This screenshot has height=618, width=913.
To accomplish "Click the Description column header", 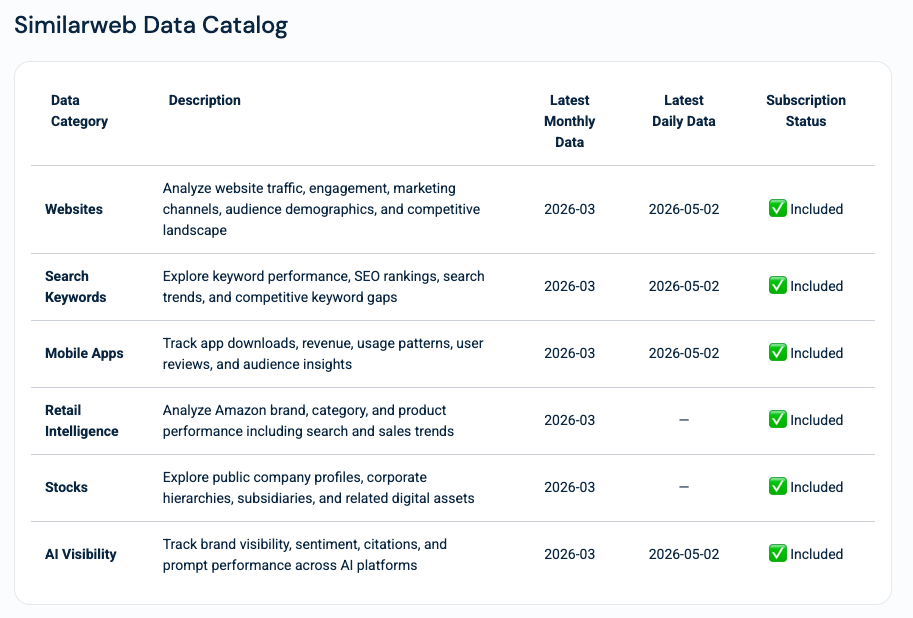I will point(204,100).
